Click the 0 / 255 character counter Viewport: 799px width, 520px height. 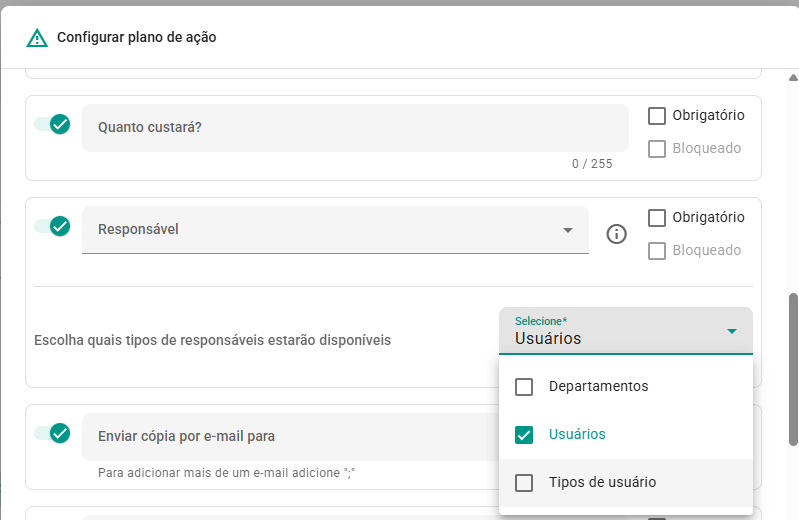(592, 164)
